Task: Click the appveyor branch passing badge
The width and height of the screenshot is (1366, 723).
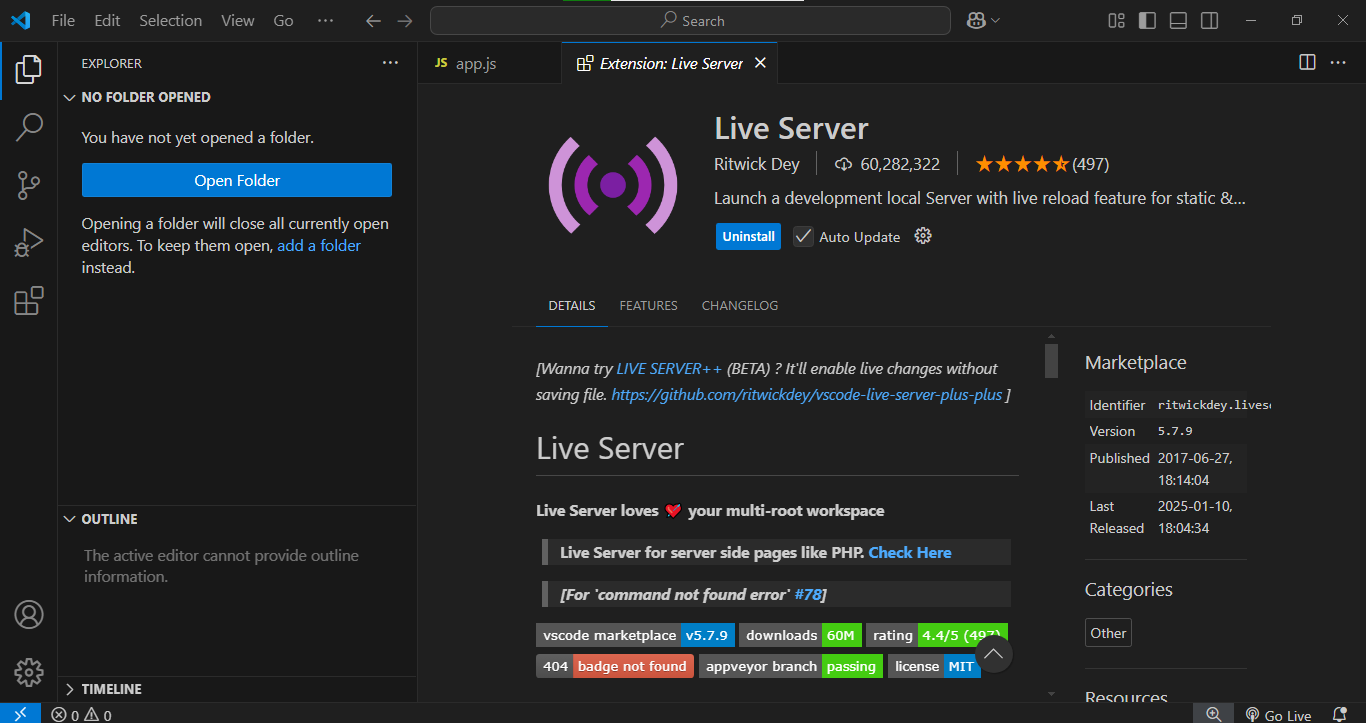Action: (791, 666)
